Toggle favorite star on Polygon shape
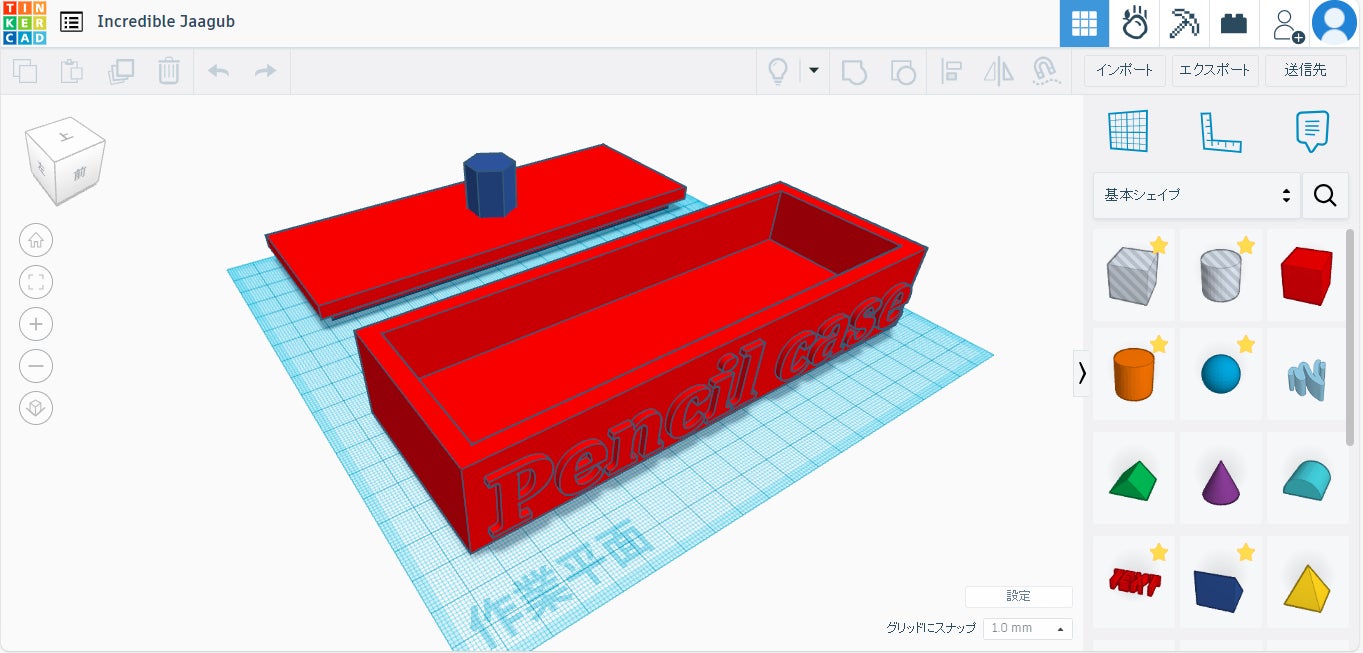 point(1246,552)
